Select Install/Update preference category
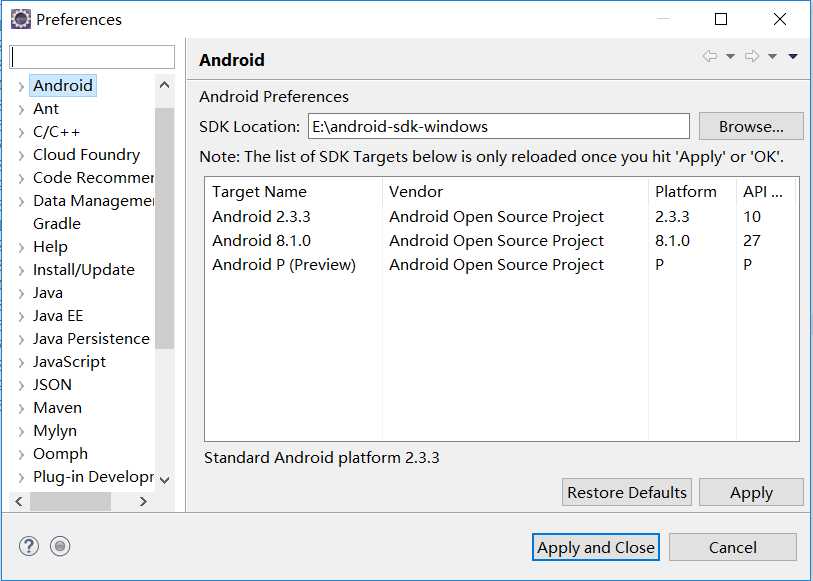813x581 pixels. 83,270
